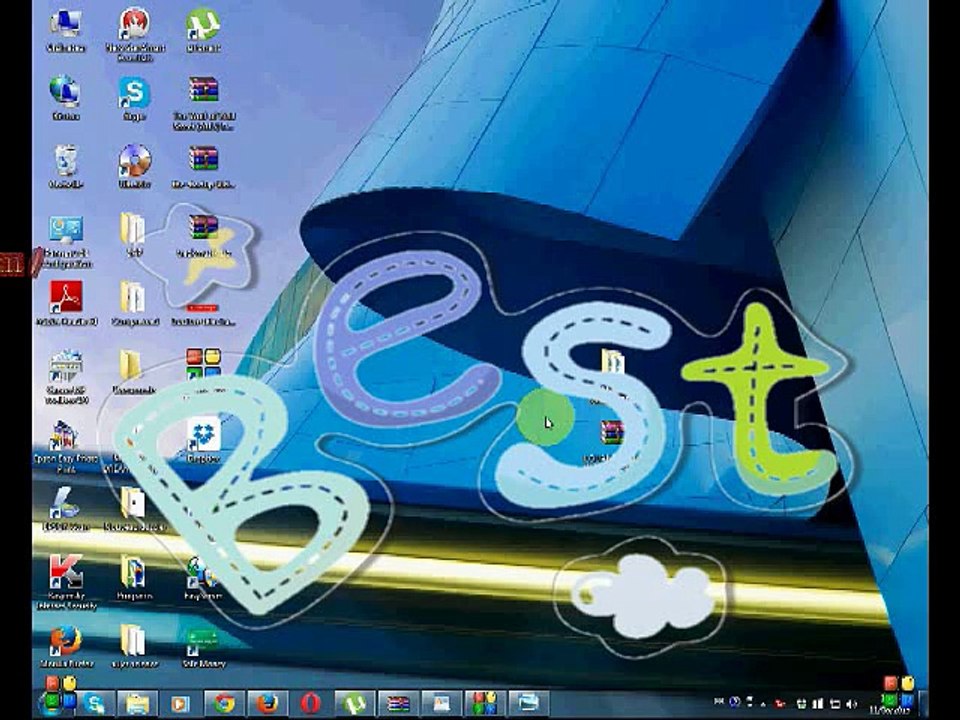The width and height of the screenshot is (960, 720).
Task: Open the folder next to Kaspersky
Action: (x=133, y=577)
